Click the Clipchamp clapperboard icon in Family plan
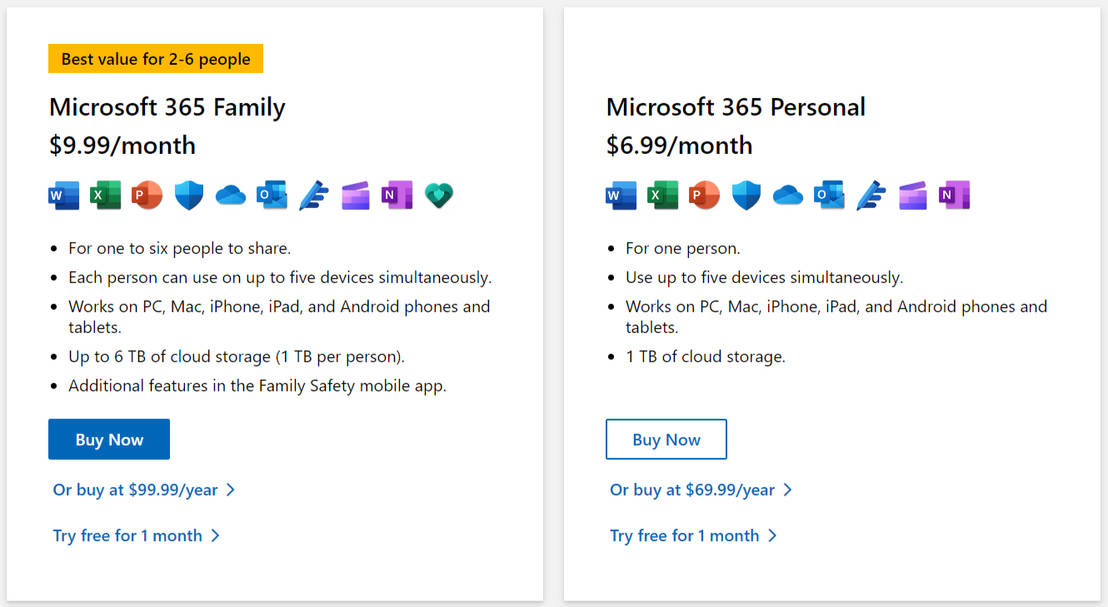 click(354, 195)
